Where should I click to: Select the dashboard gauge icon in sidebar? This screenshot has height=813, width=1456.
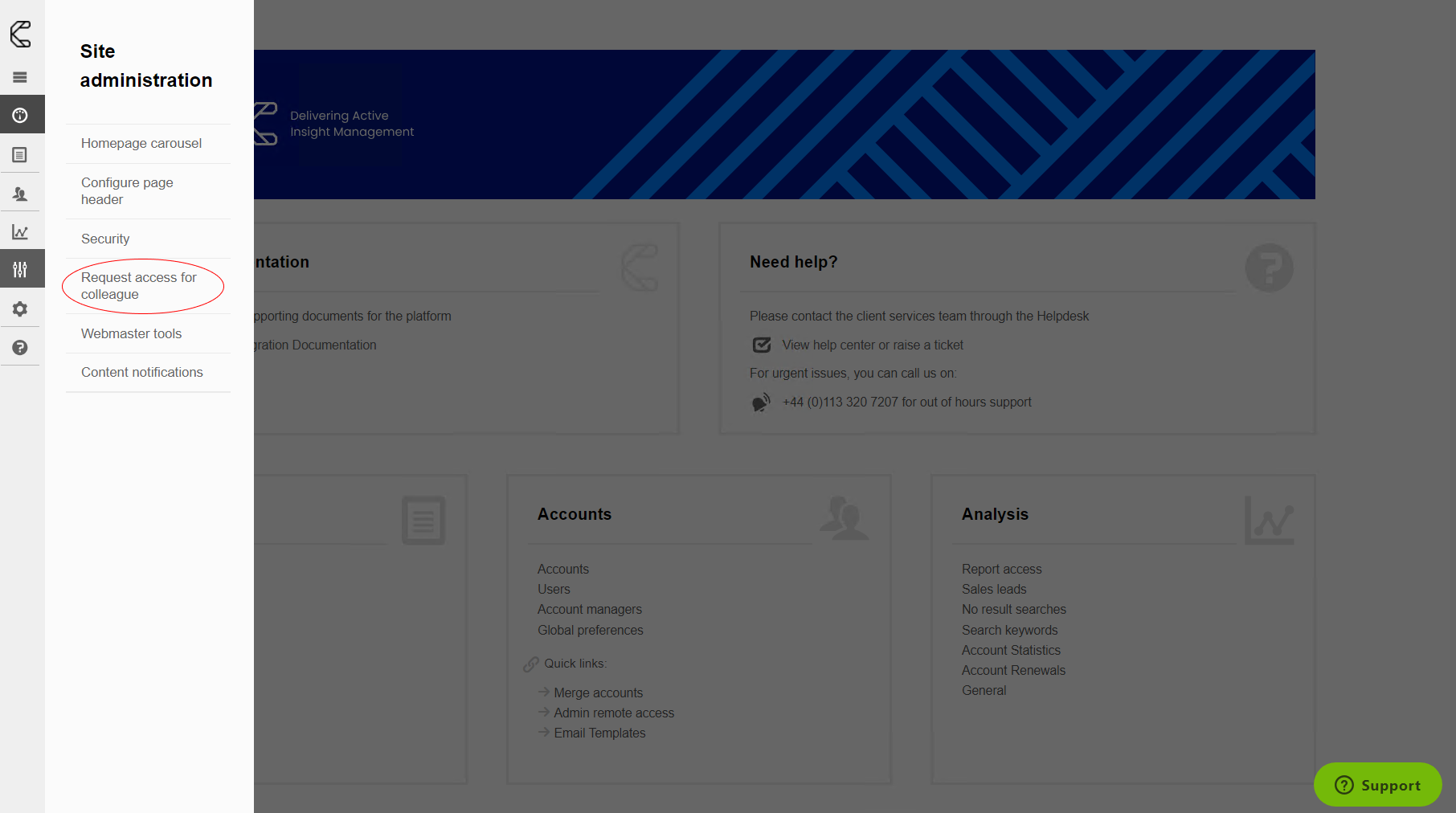pos(20,115)
